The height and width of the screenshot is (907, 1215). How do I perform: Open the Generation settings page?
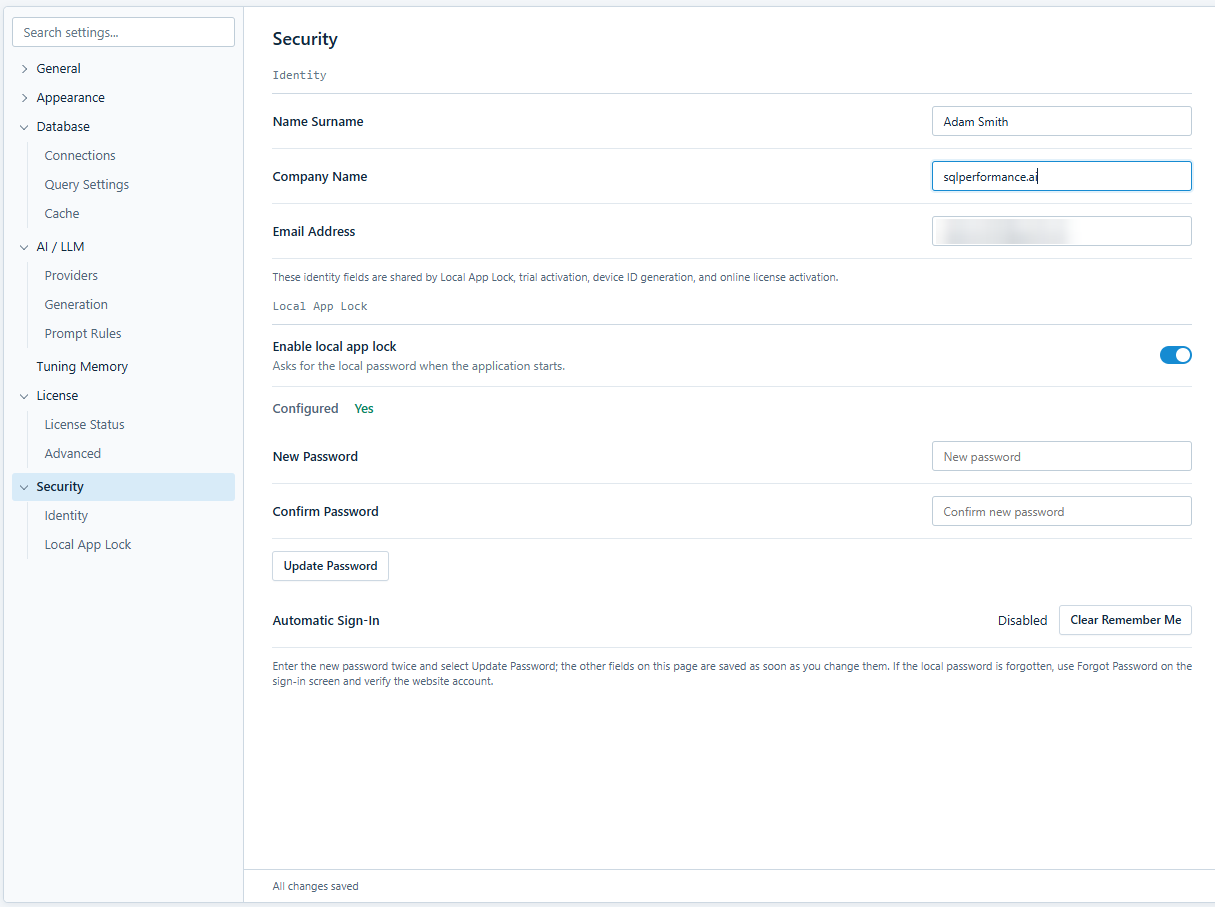(x=76, y=305)
